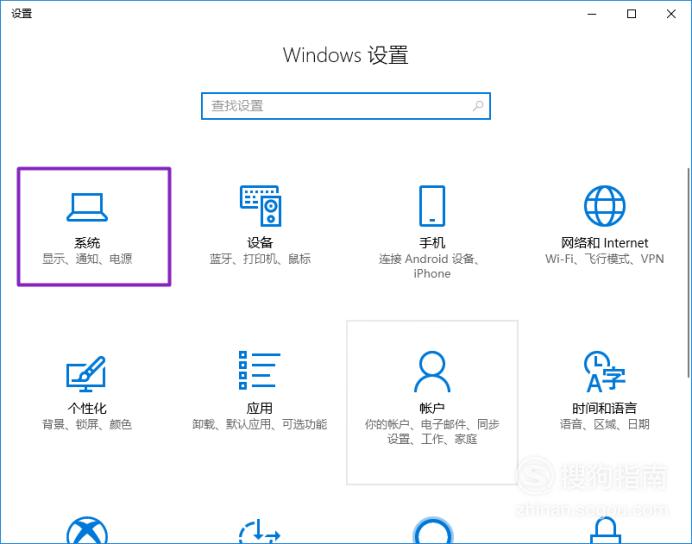Open the 系统 laptop icon

(87, 207)
